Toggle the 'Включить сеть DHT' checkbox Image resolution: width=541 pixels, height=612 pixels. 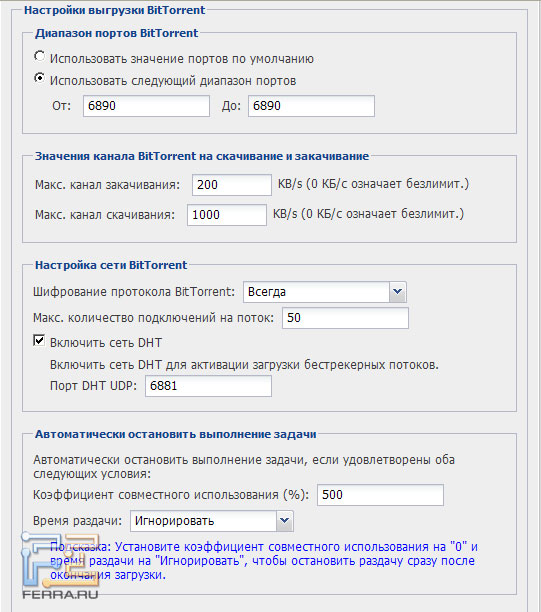[x=39, y=341]
